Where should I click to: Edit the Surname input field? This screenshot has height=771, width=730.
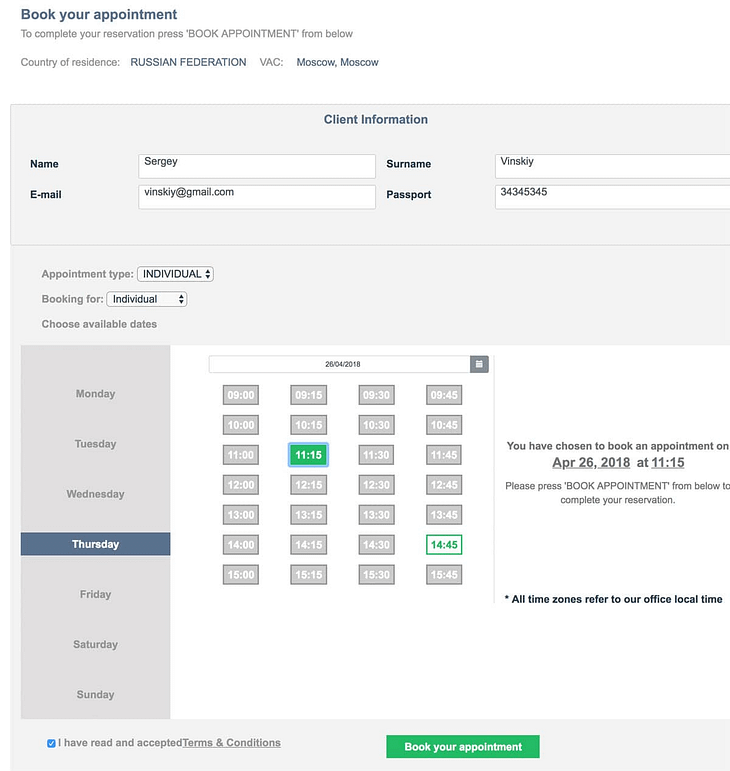612,166
